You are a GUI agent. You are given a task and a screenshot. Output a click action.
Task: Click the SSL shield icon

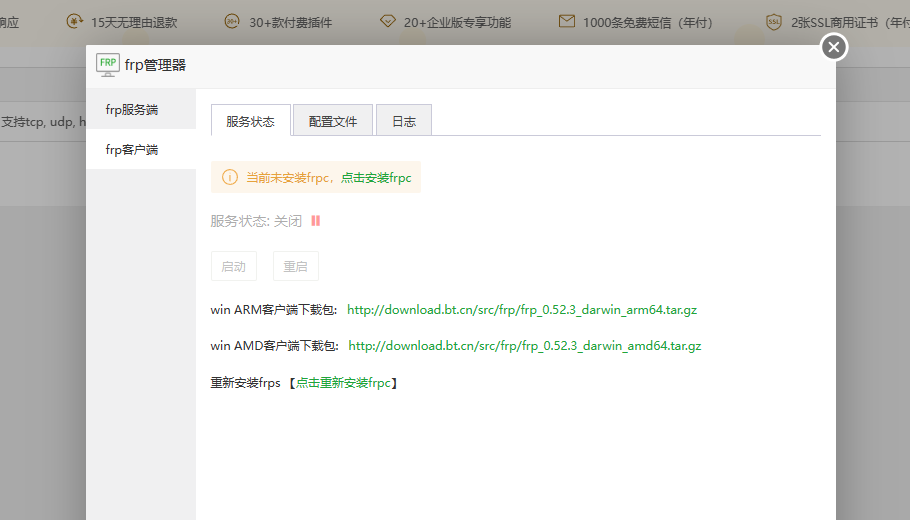(x=774, y=22)
